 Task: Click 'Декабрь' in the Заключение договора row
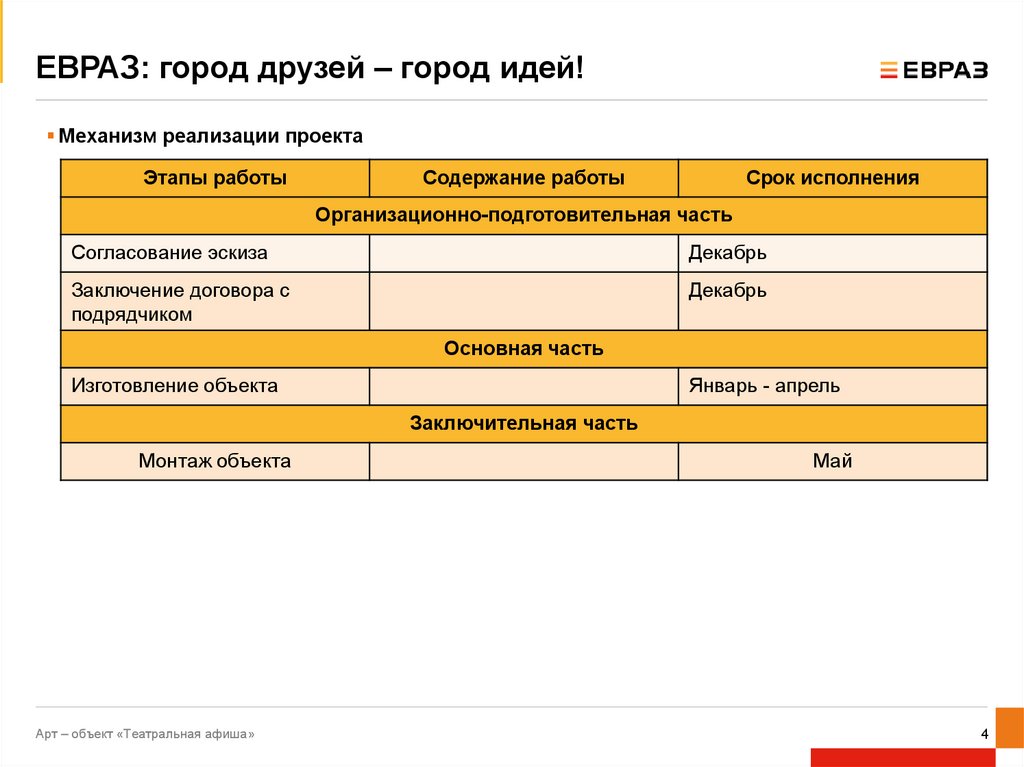click(x=833, y=301)
